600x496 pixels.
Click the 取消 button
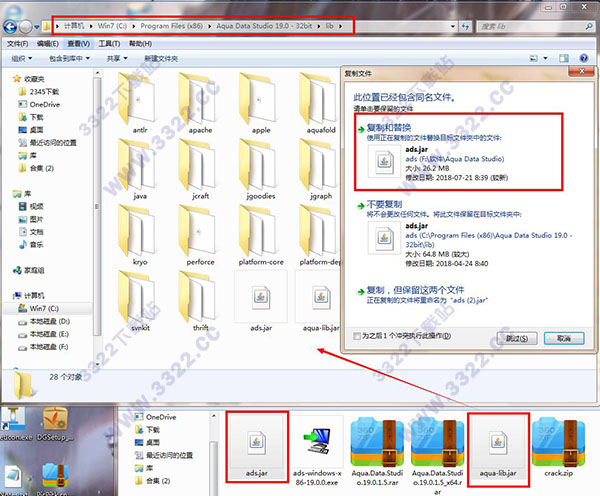pyautogui.click(x=564, y=338)
